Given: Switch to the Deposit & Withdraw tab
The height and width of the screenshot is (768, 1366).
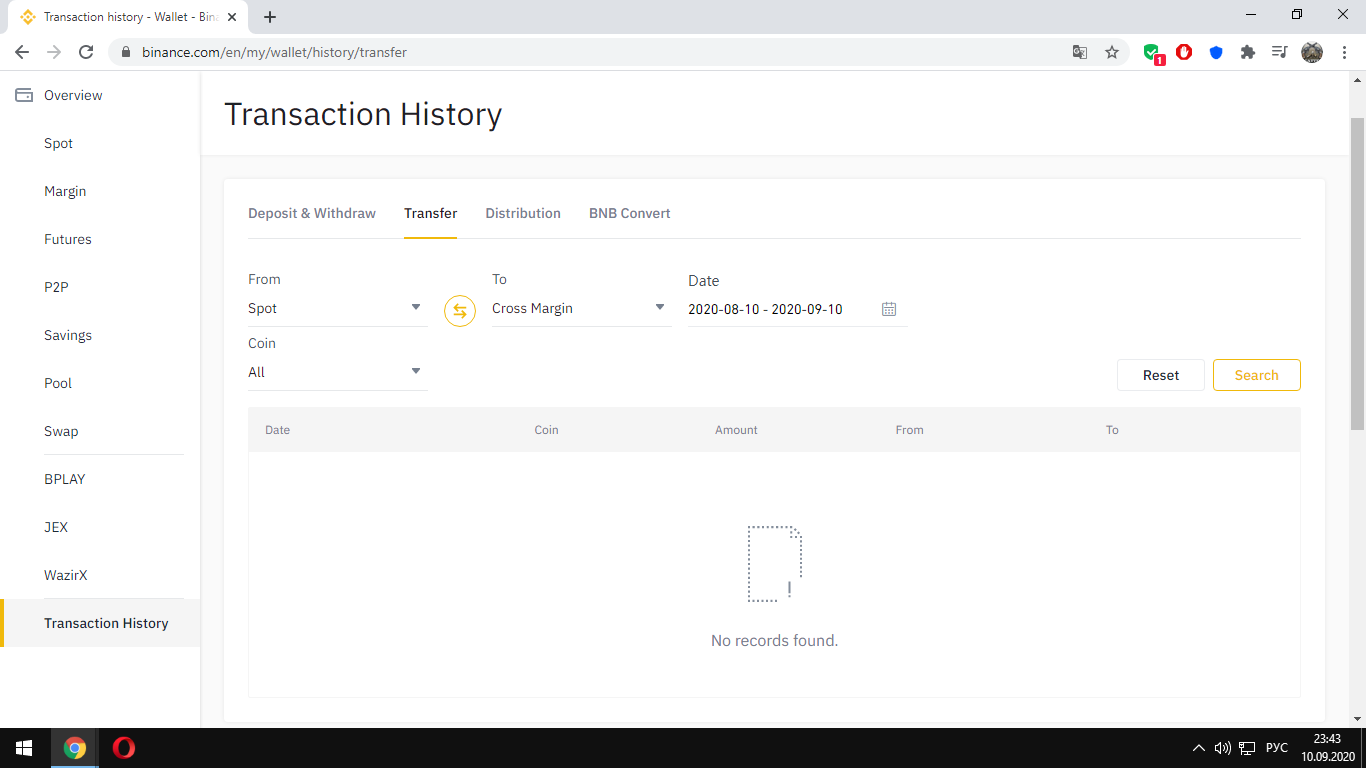Looking at the screenshot, I should pyautogui.click(x=312, y=213).
